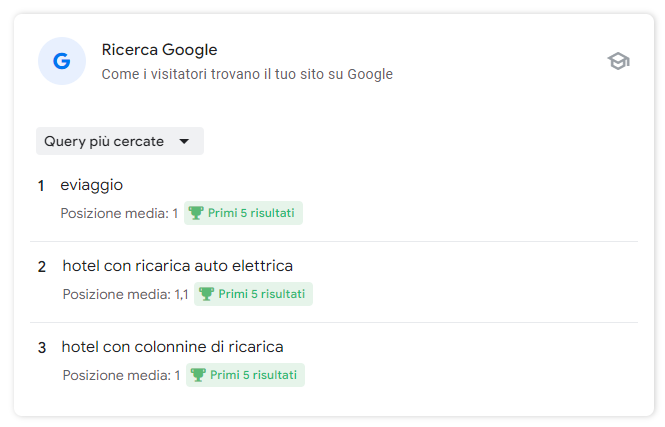Click the Google G logo icon
Screen dimensions: 665x427
pyautogui.click(x=62, y=61)
